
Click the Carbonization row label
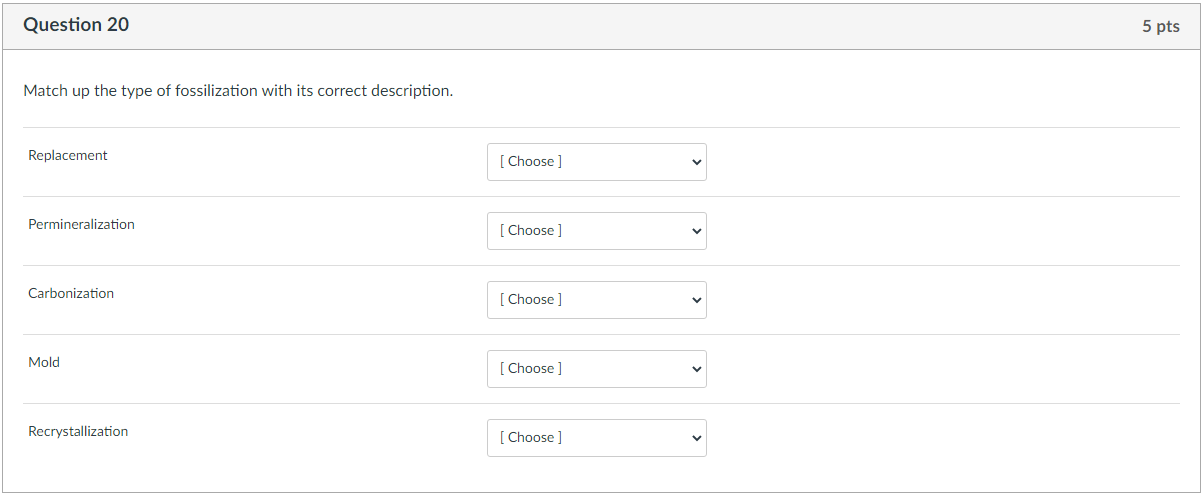point(71,294)
